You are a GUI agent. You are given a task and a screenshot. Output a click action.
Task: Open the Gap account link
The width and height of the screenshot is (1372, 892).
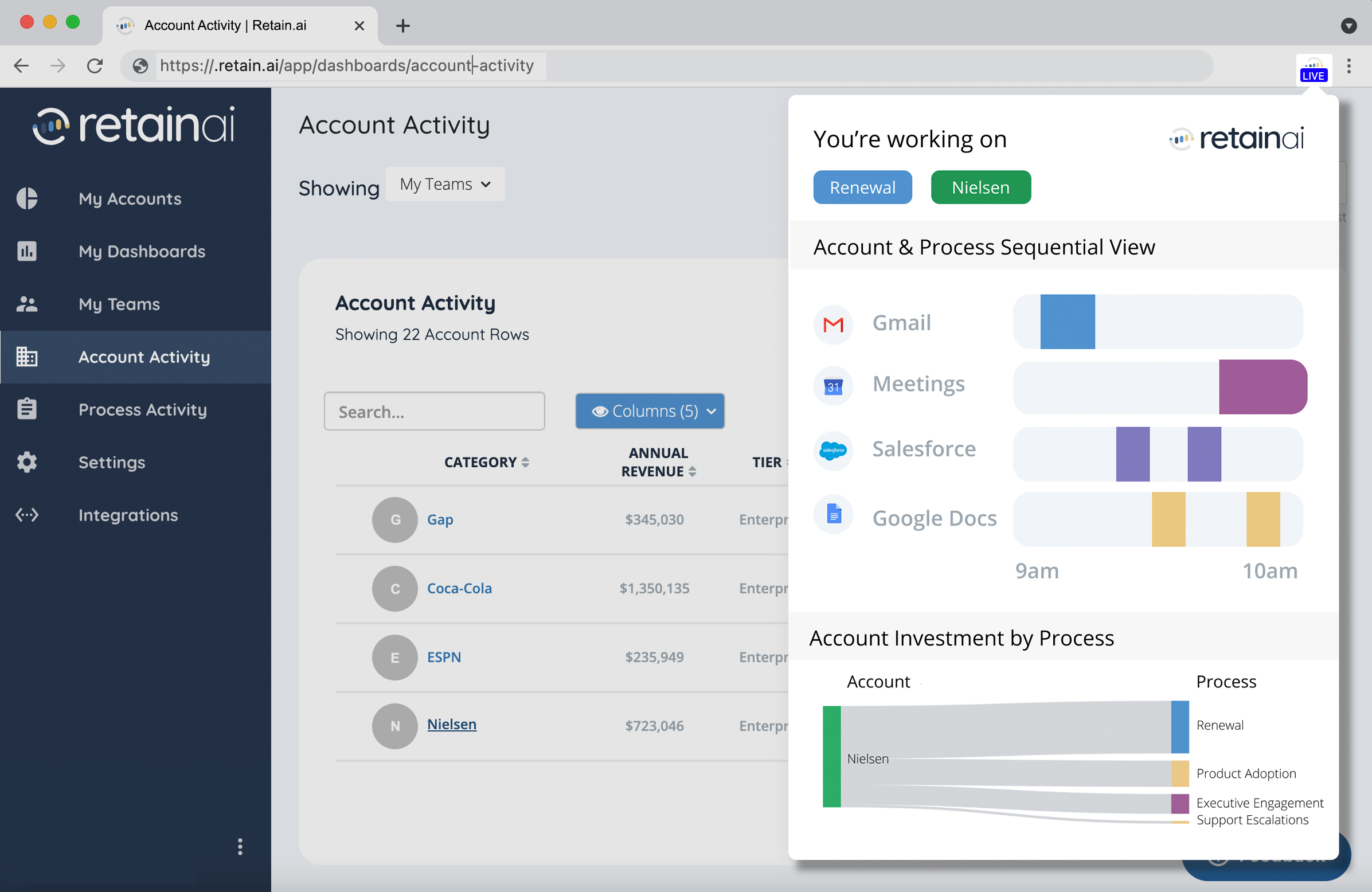pos(440,520)
